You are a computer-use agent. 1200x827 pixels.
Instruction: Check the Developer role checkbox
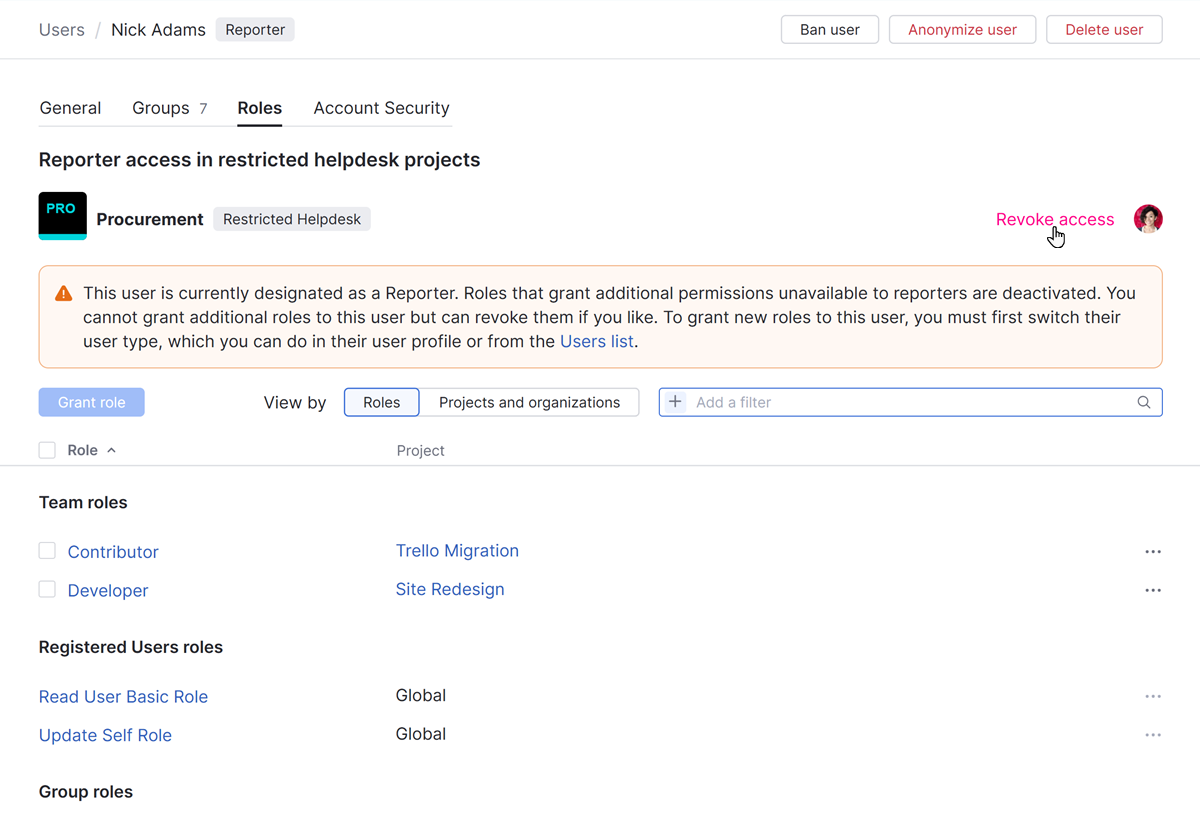pos(47,590)
